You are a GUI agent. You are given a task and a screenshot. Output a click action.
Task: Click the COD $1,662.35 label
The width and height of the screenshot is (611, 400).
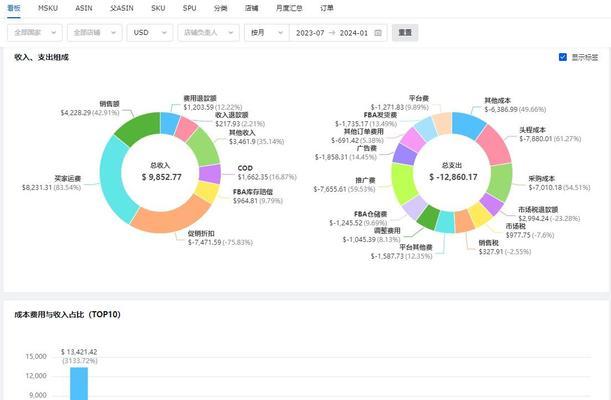(267, 173)
